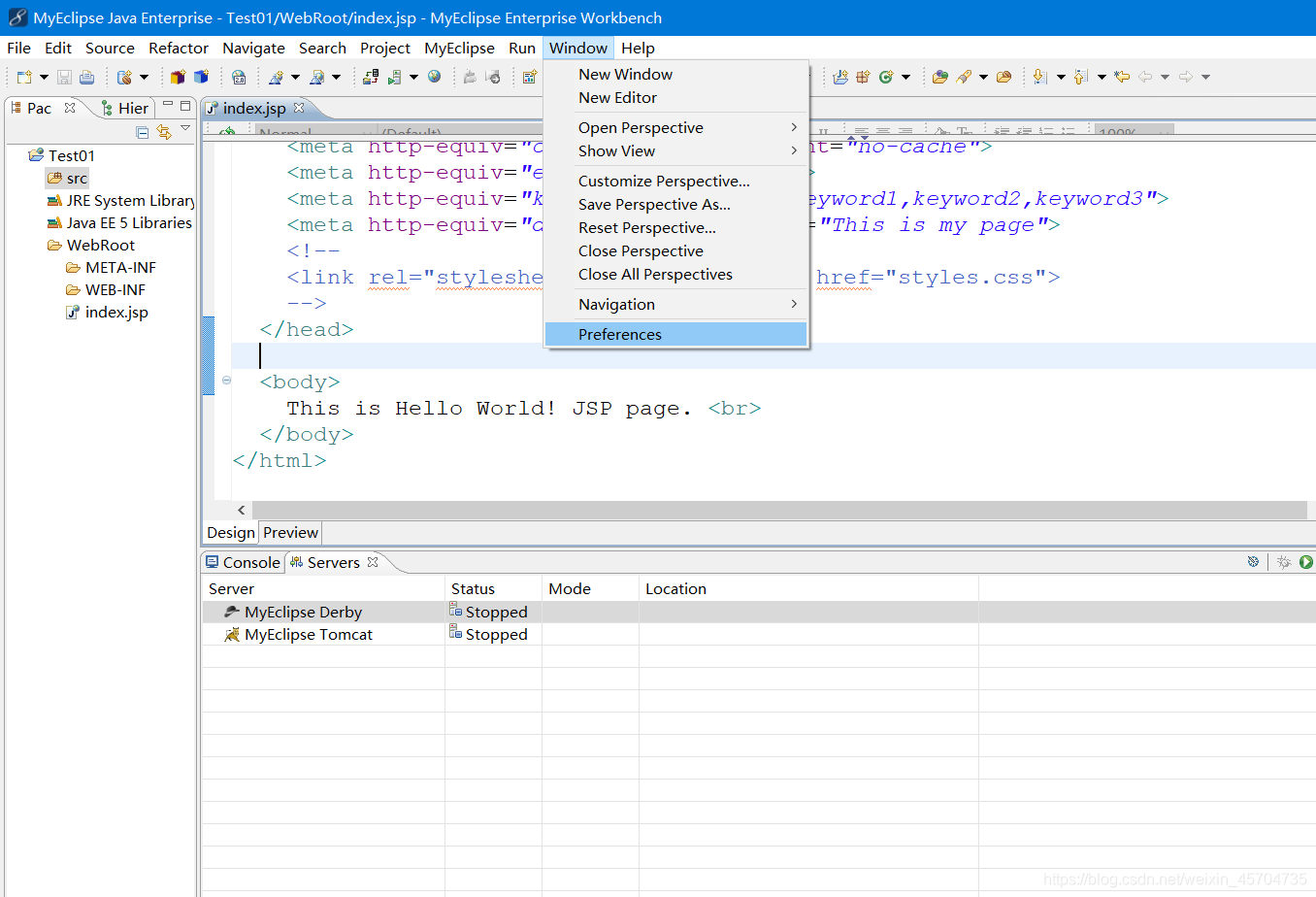This screenshot has width=1316, height=897.
Task: Choose Reset Perspective... entry
Action: click(x=676, y=227)
